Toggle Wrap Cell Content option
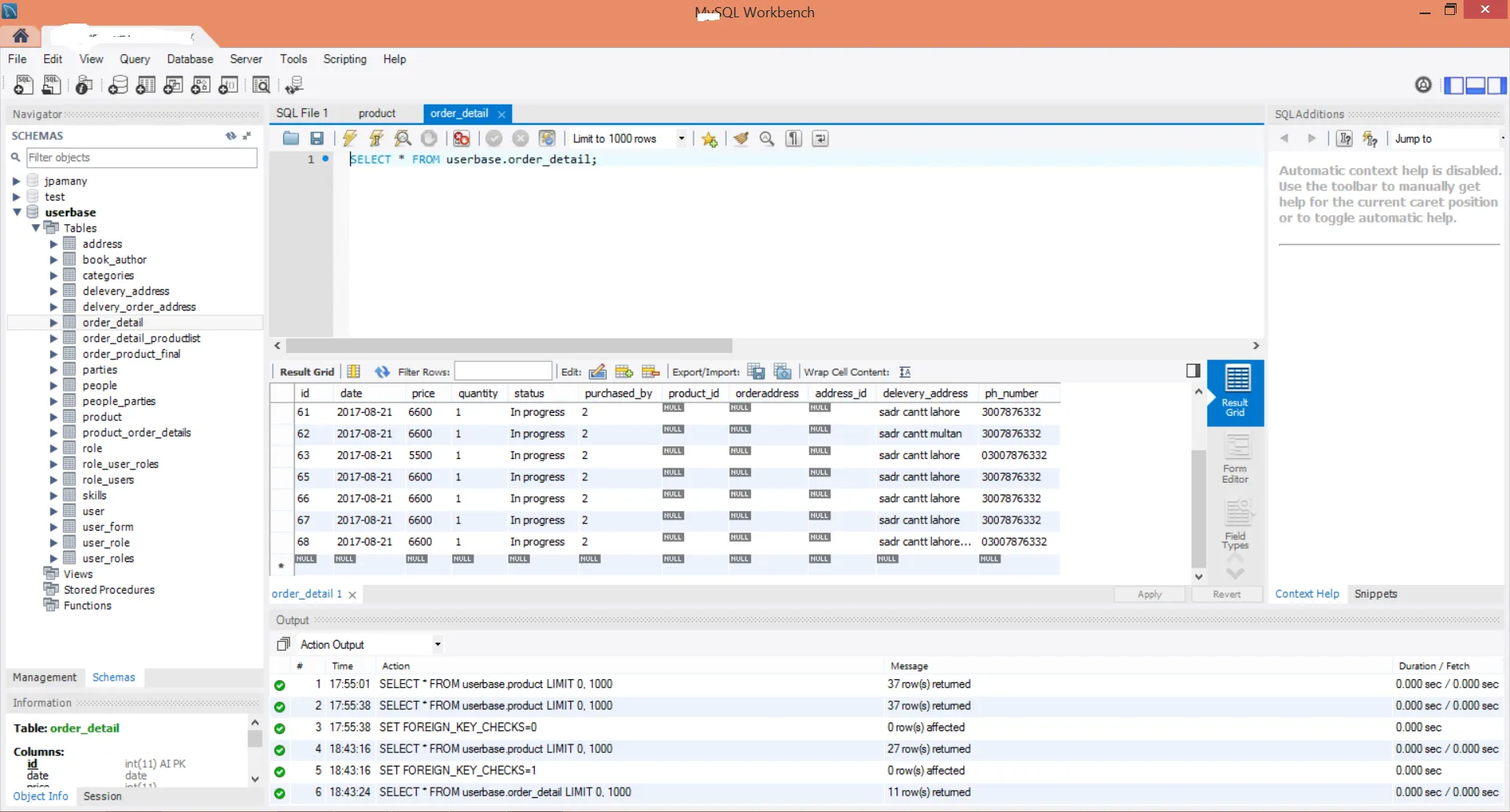 click(x=905, y=372)
